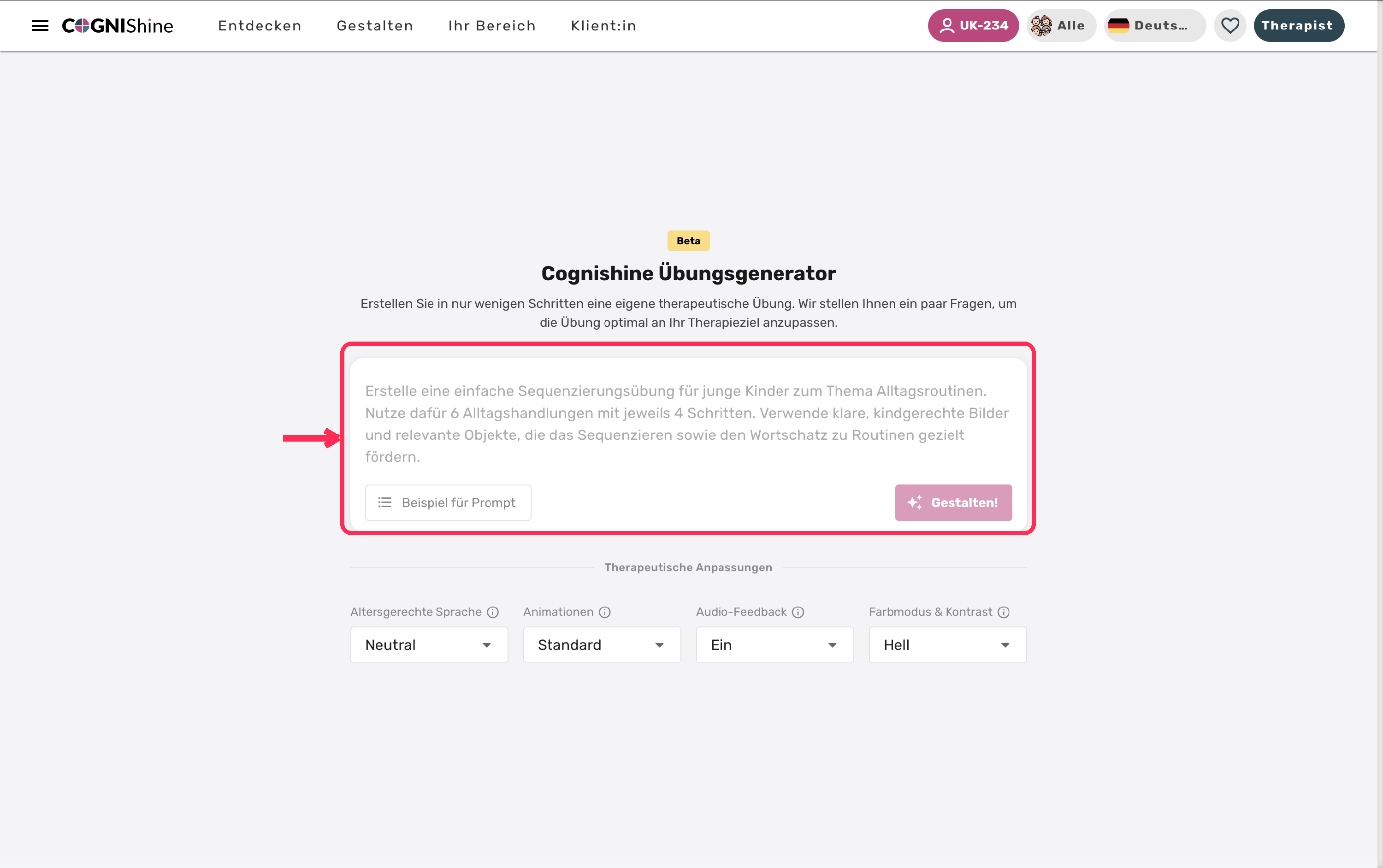Image resolution: width=1383 pixels, height=868 pixels.
Task: Open the Deutsch language selector
Action: 1154,26
